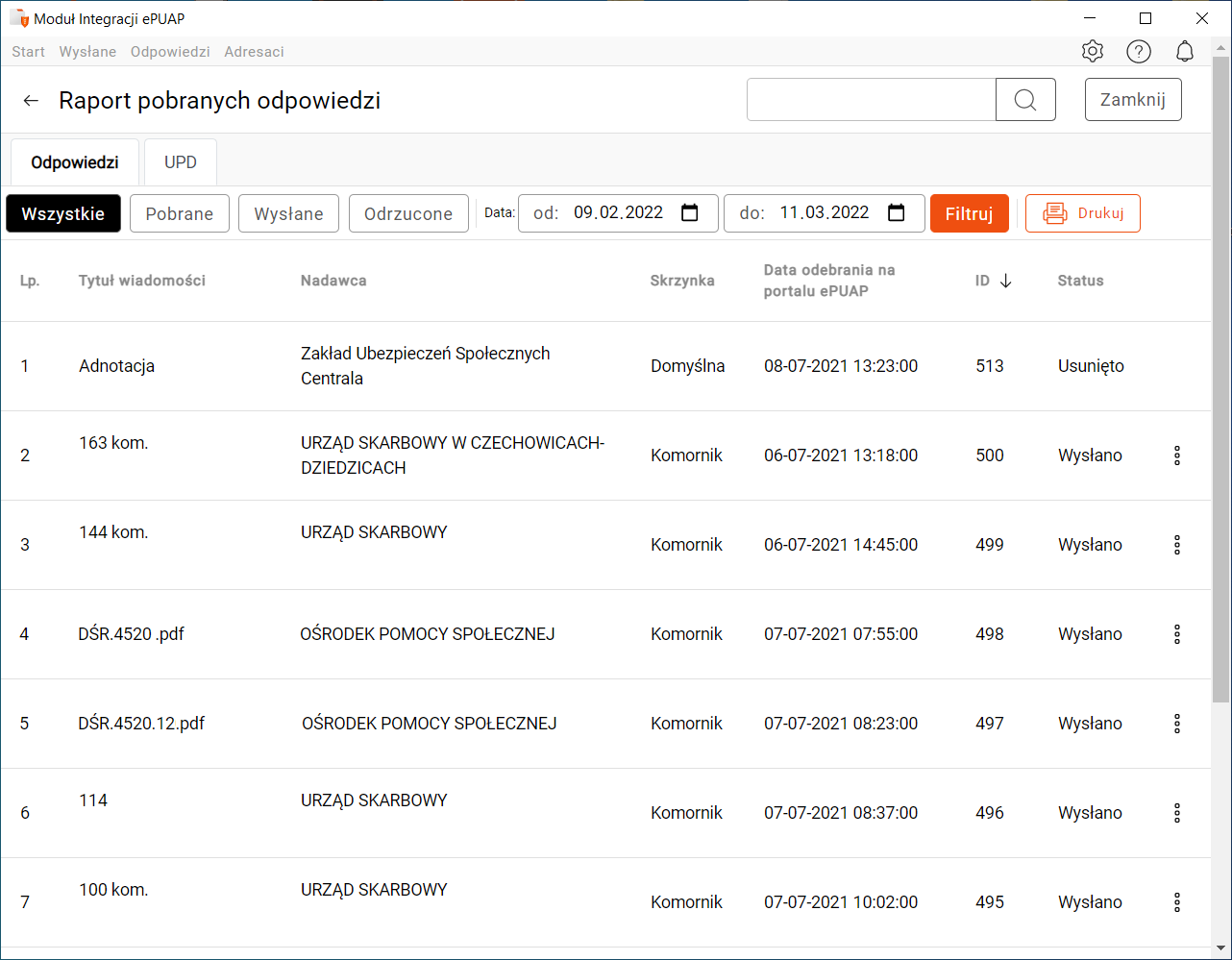
Task: Go back using the left arrow icon
Action: pyautogui.click(x=31, y=101)
